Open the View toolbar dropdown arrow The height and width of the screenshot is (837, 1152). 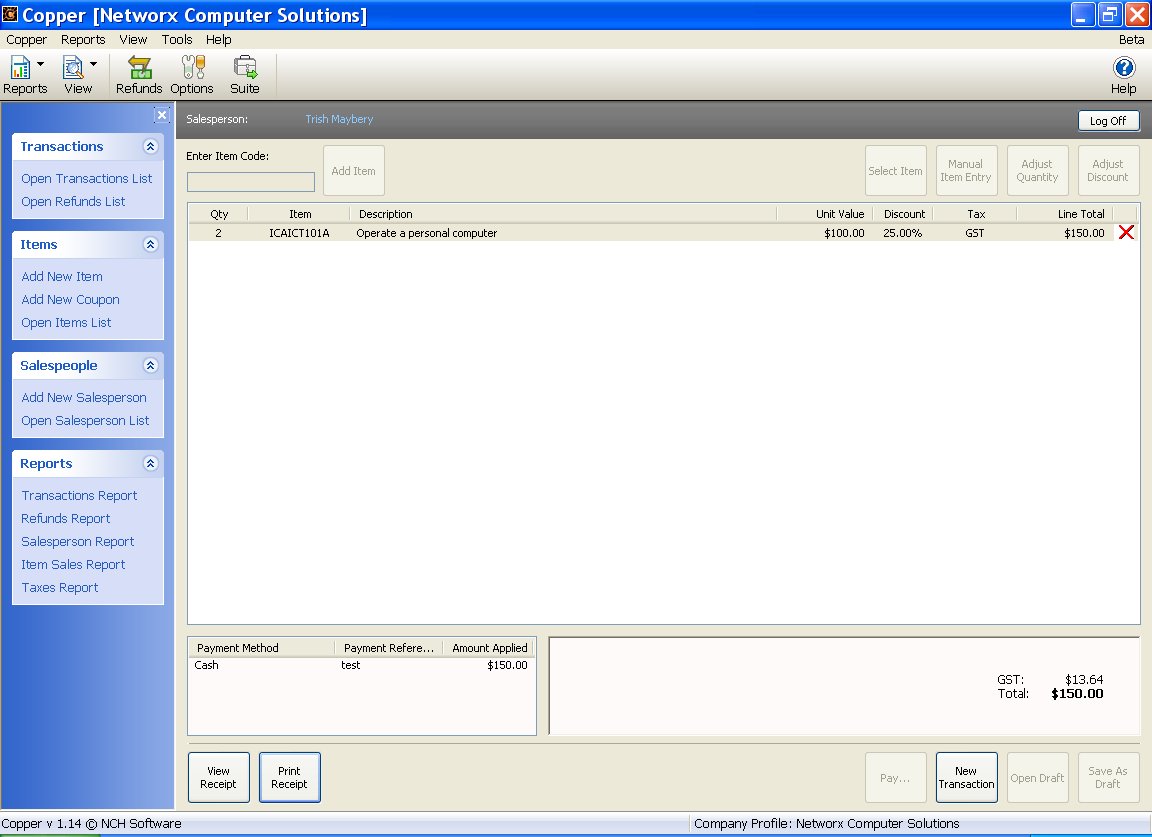pos(95,62)
